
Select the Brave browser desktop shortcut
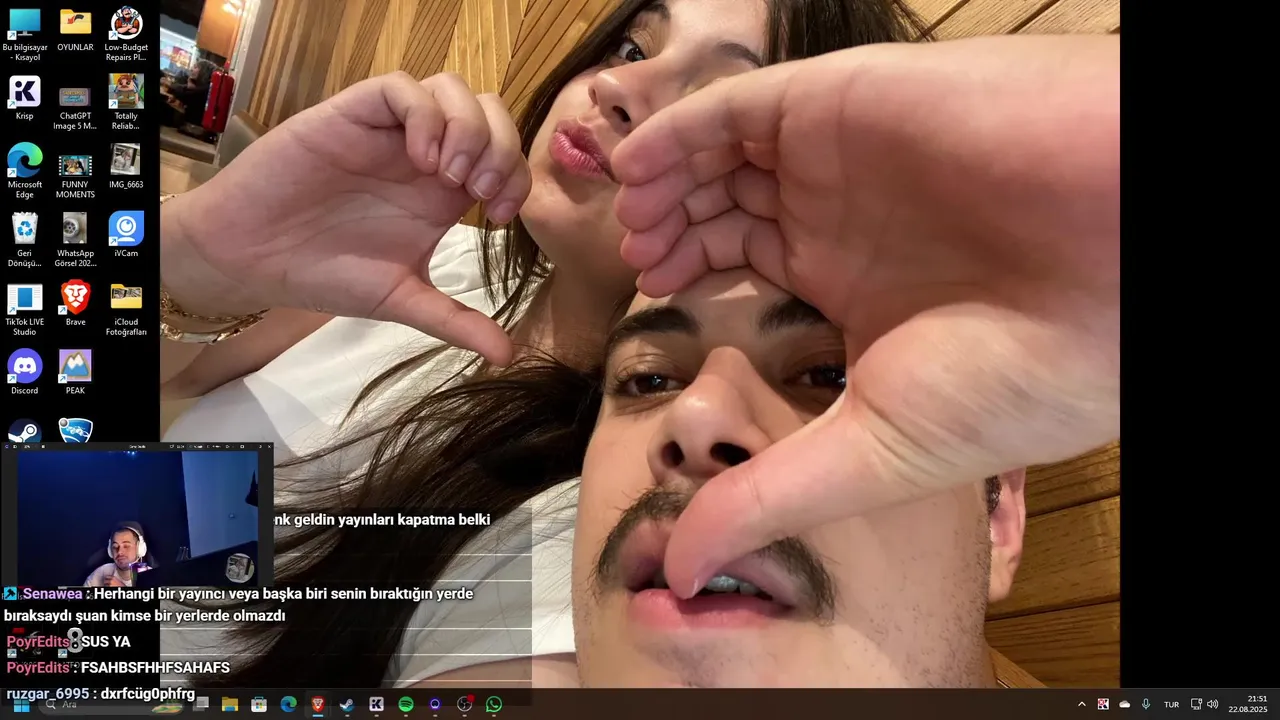(x=75, y=303)
